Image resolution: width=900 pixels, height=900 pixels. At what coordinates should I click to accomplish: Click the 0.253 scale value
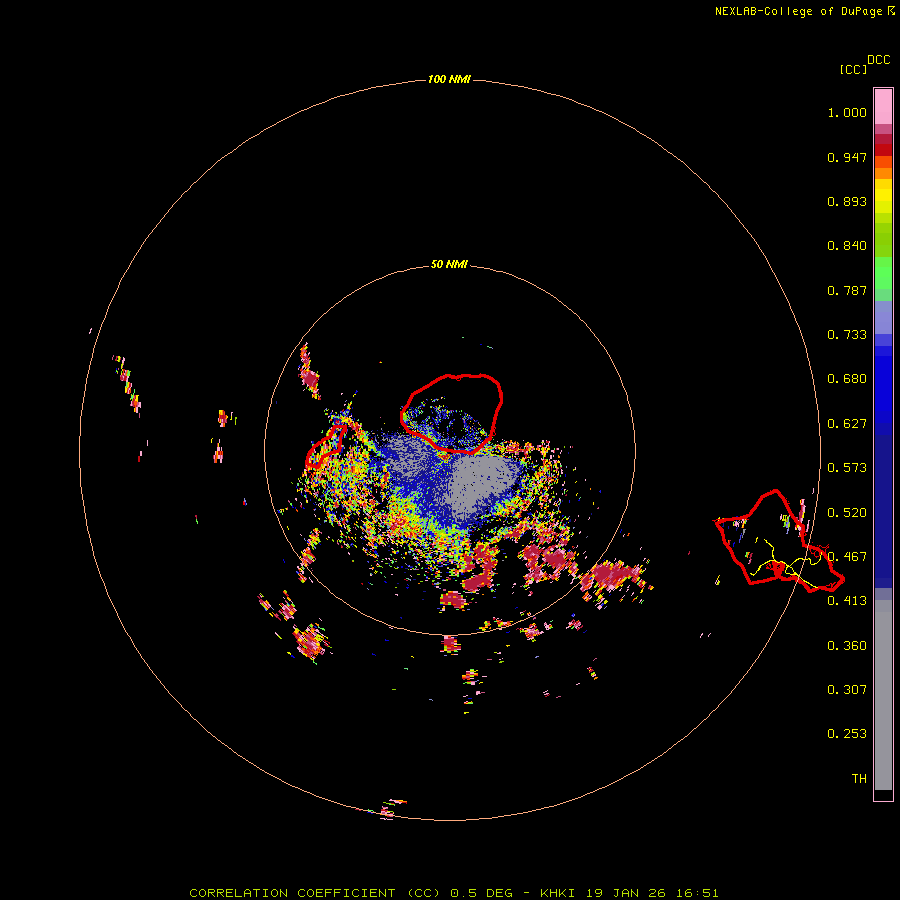coord(847,734)
